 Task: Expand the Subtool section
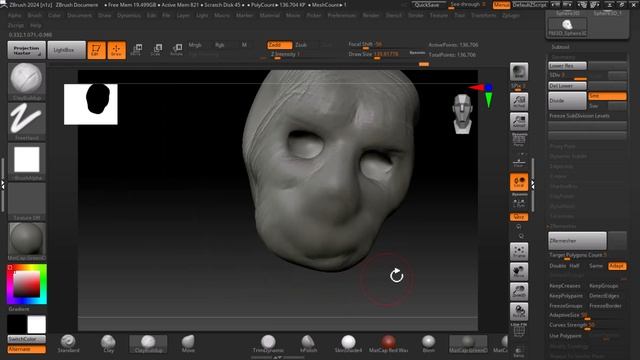point(560,47)
